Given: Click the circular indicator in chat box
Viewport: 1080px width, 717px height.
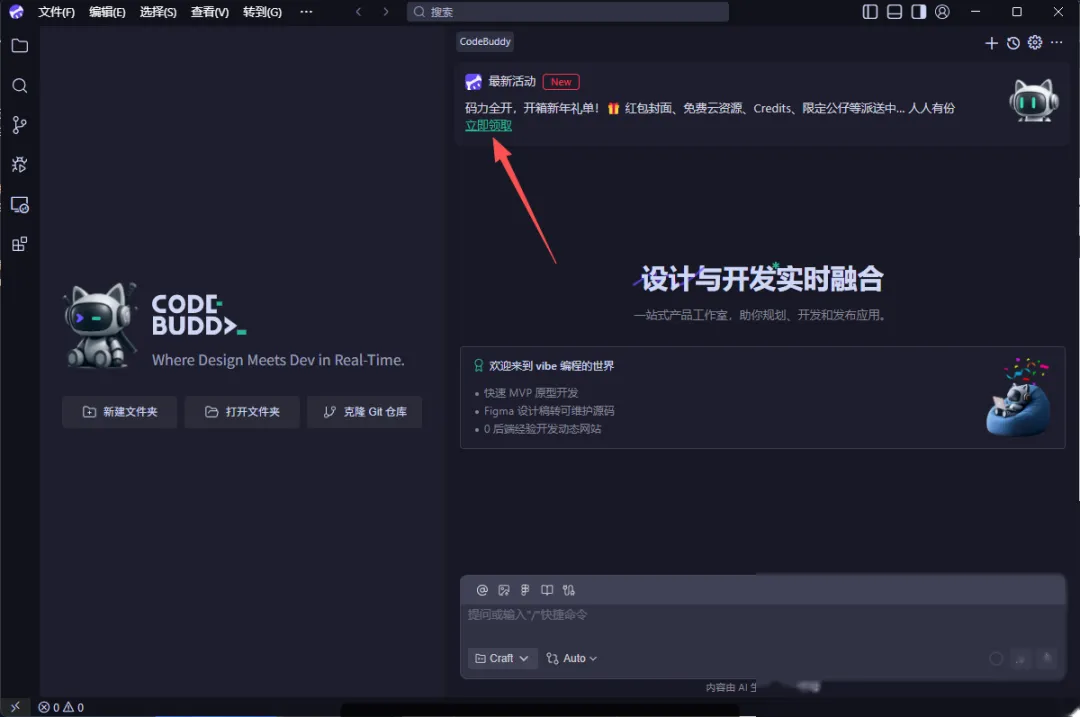Looking at the screenshot, I should click(996, 658).
